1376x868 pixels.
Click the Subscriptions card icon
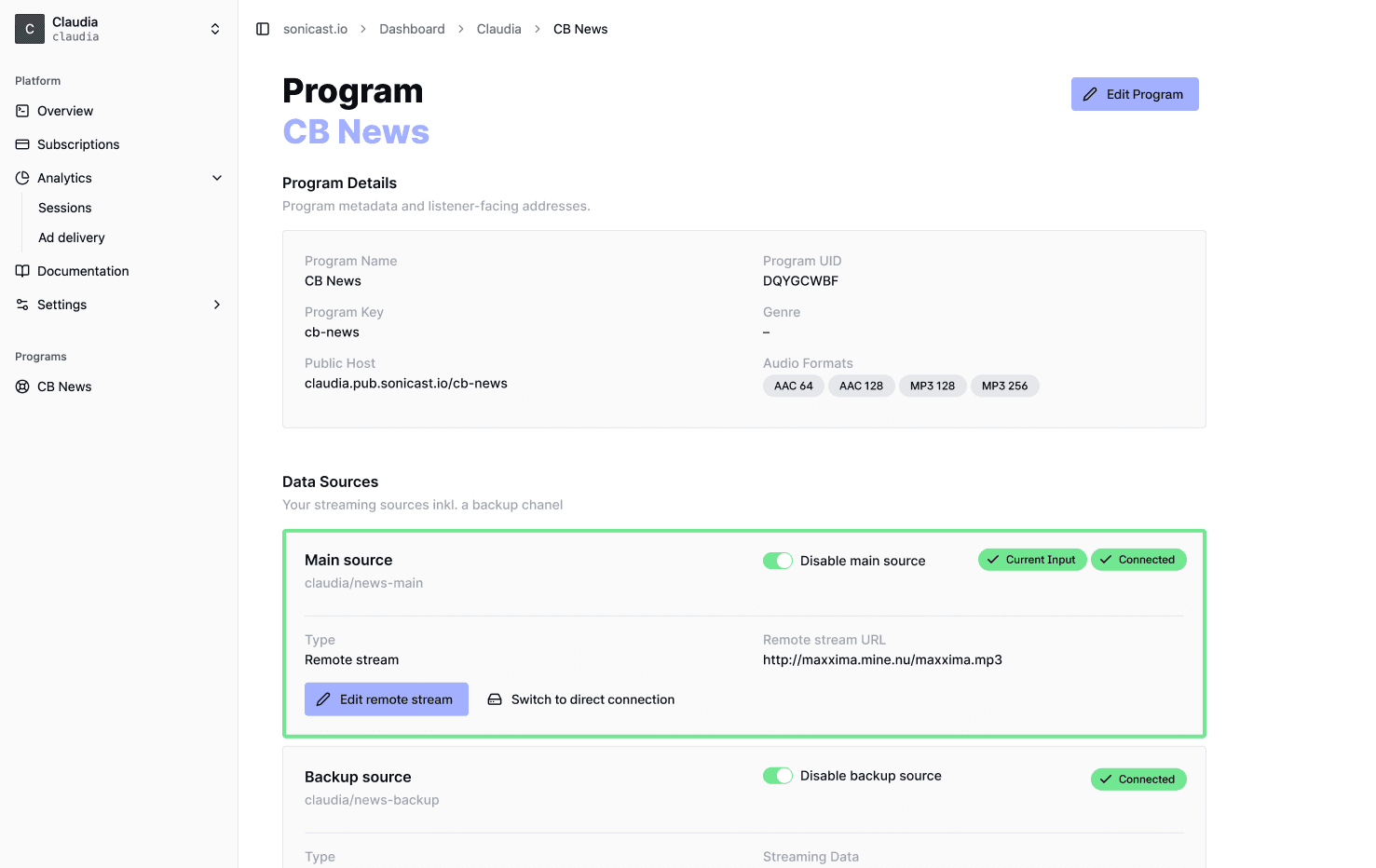pyautogui.click(x=22, y=144)
